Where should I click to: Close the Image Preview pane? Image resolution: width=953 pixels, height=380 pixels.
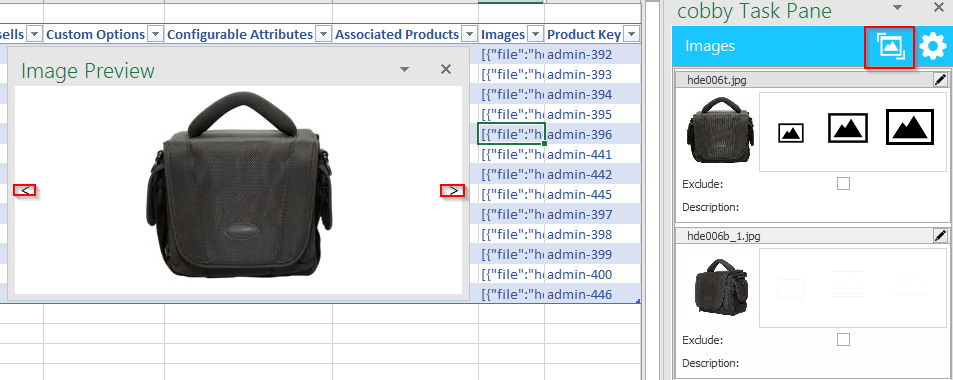tap(446, 69)
